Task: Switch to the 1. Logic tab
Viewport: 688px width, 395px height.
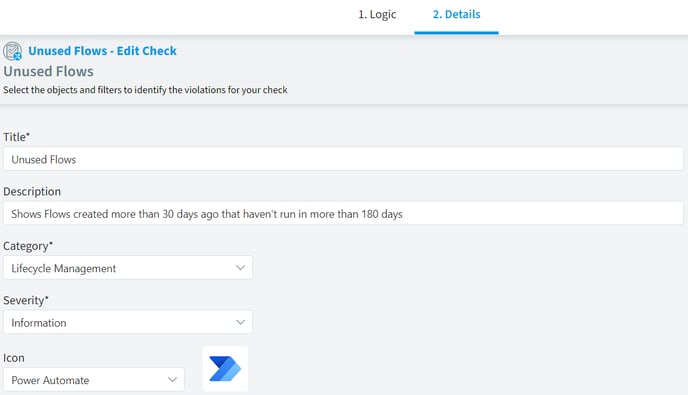Action: 377,14
